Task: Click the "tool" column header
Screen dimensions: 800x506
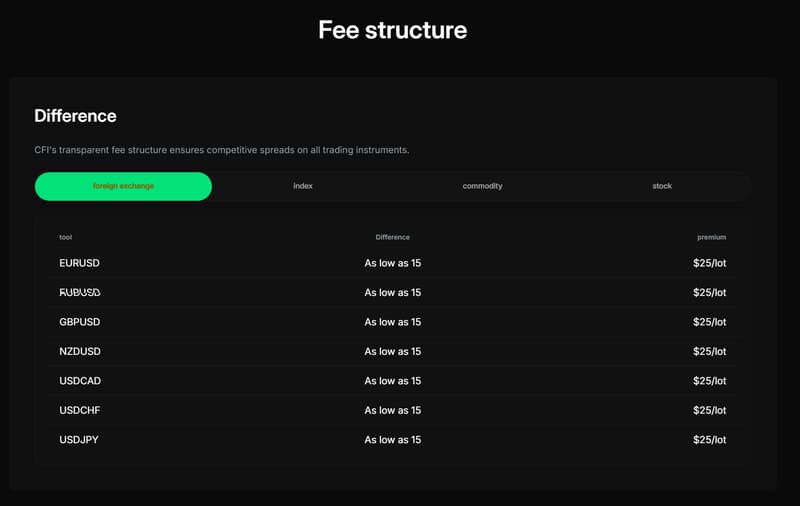Action: 66,237
